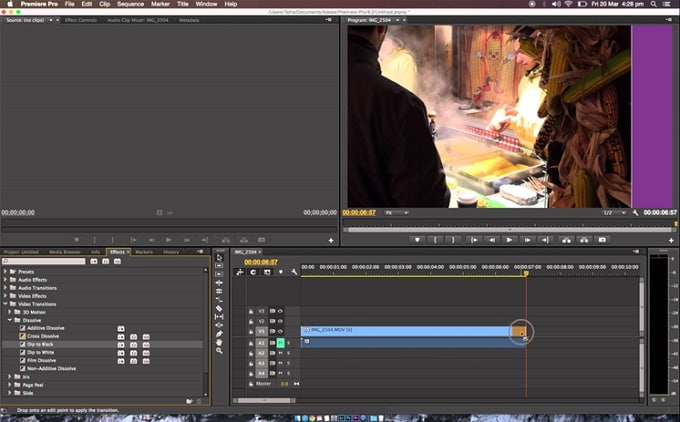Collapse the Dissolve folder
This screenshot has height=422, width=680.
(10, 320)
